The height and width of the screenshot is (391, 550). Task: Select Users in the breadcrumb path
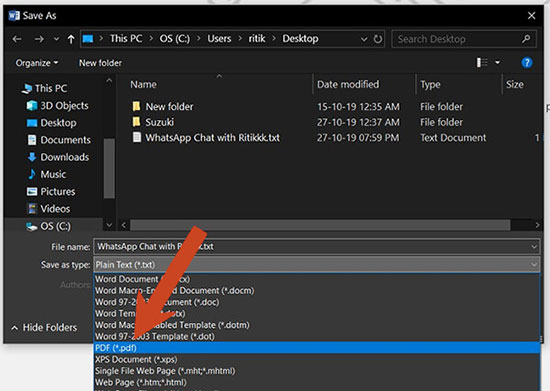[x=219, y=39]
